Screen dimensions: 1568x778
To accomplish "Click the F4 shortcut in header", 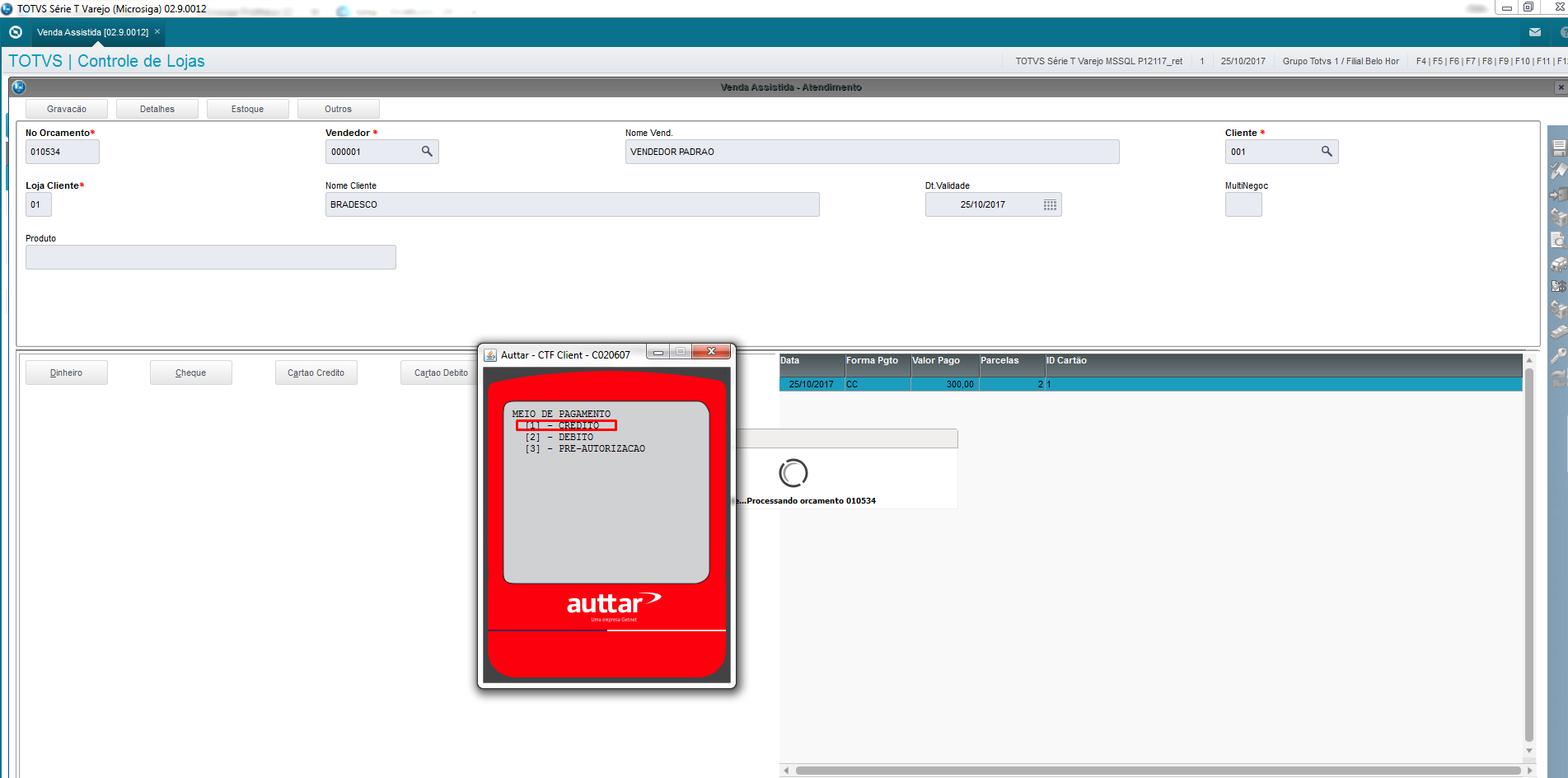I will [x=1421, y=61].
